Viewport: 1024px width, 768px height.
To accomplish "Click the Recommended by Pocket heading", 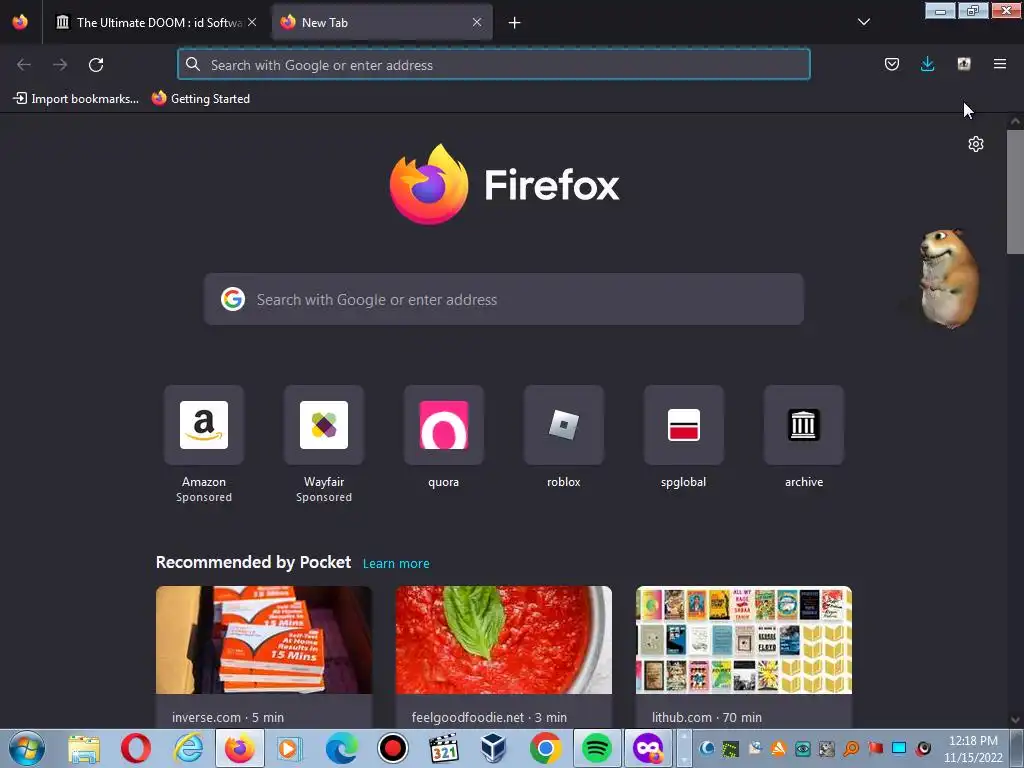I will coord(253,562).
